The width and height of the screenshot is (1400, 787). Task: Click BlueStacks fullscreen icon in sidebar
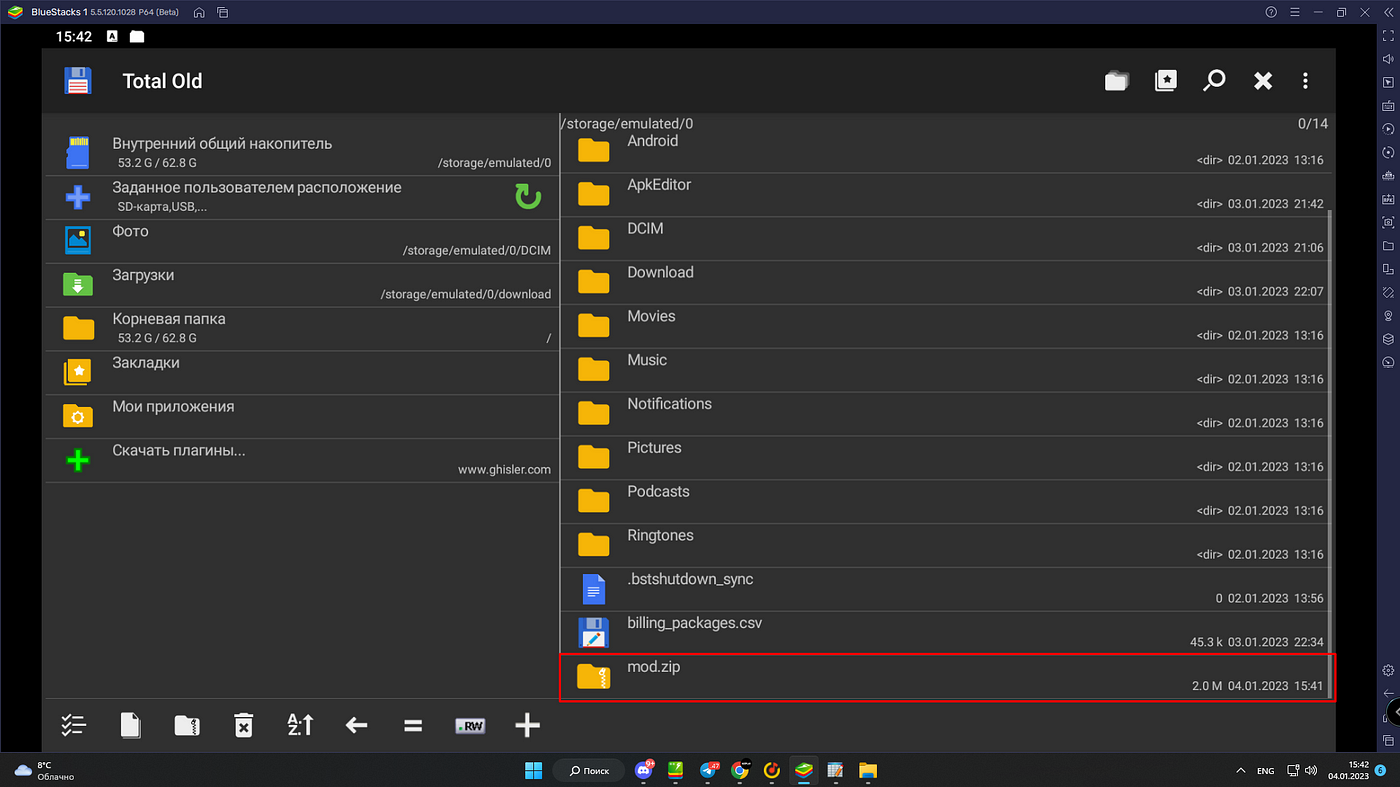[x=1388, y=36]
